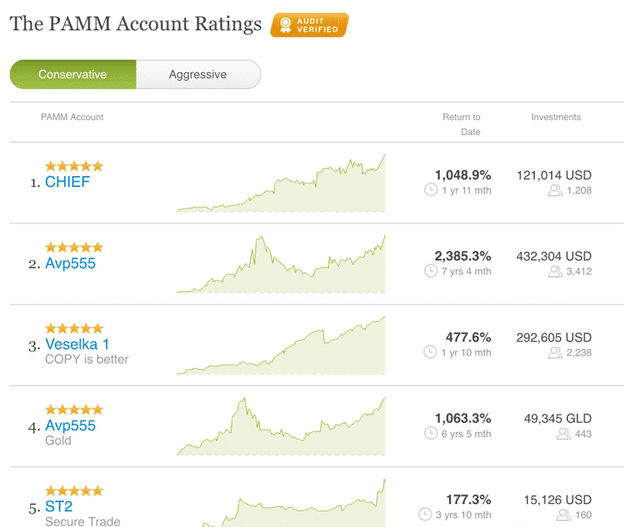Click the COPY is better subtitle

point(87,359)
